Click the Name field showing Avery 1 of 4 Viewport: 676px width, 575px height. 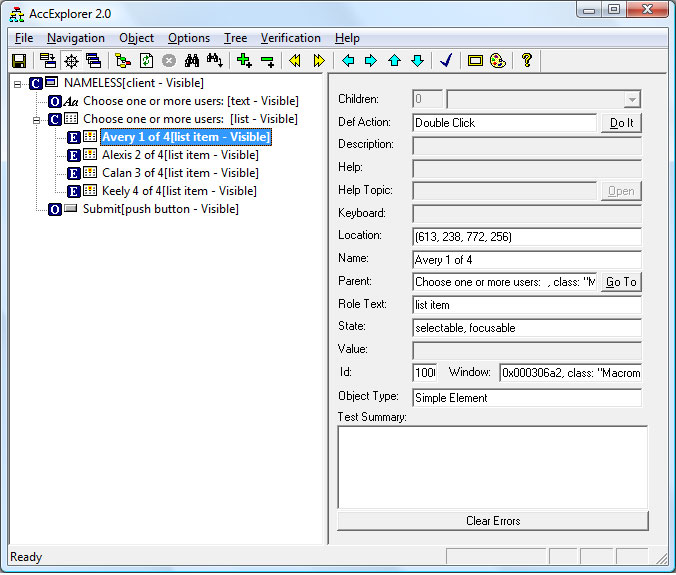(527, 259)
